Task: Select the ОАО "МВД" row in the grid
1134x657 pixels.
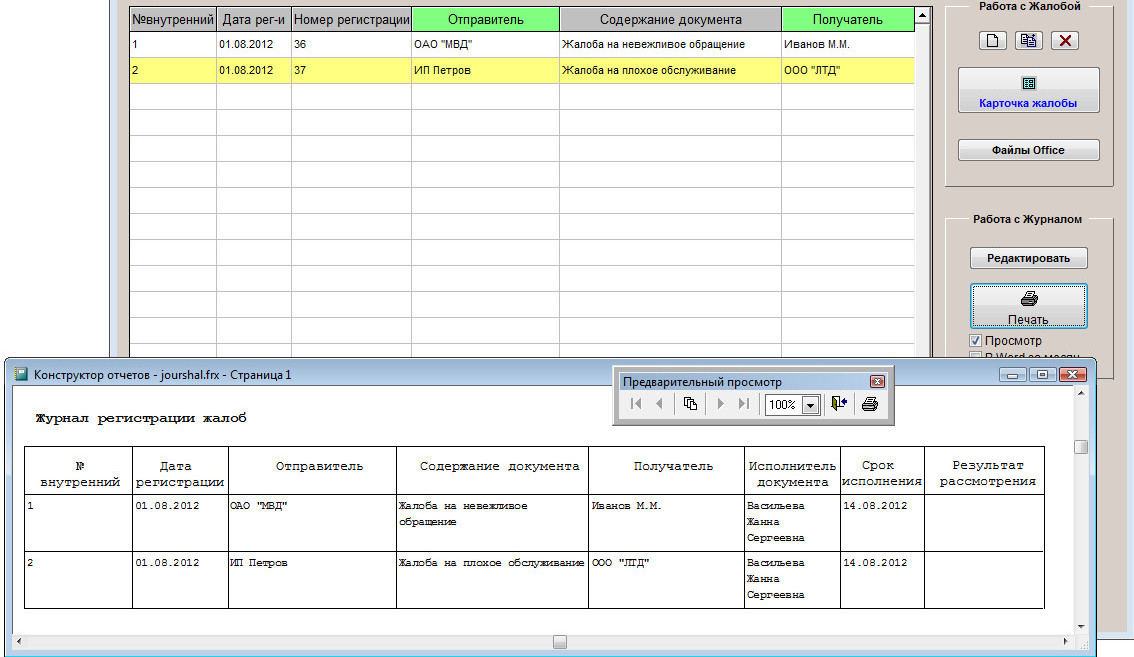Action: point(485,45)
